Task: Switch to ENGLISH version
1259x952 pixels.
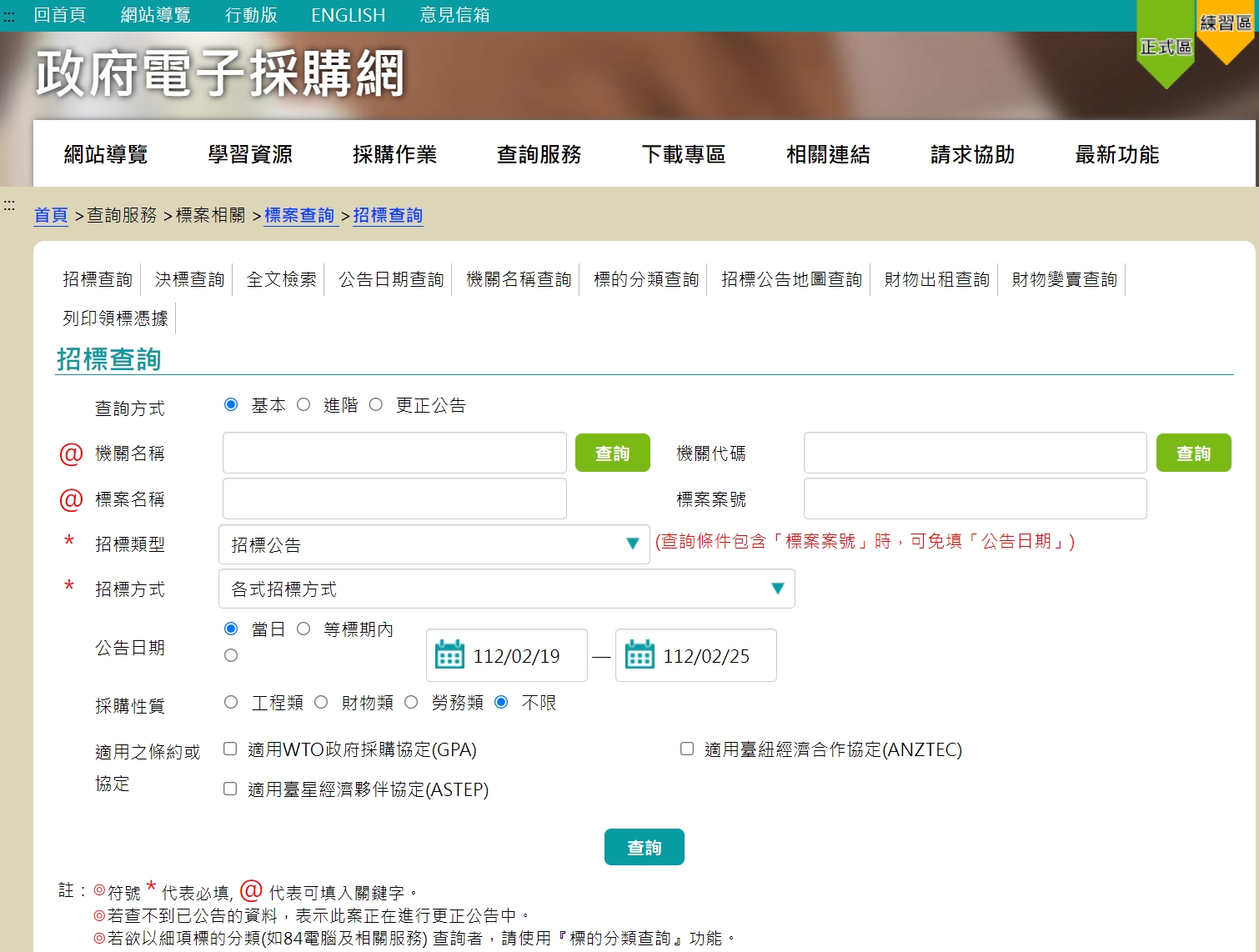Action: [349, 15]
